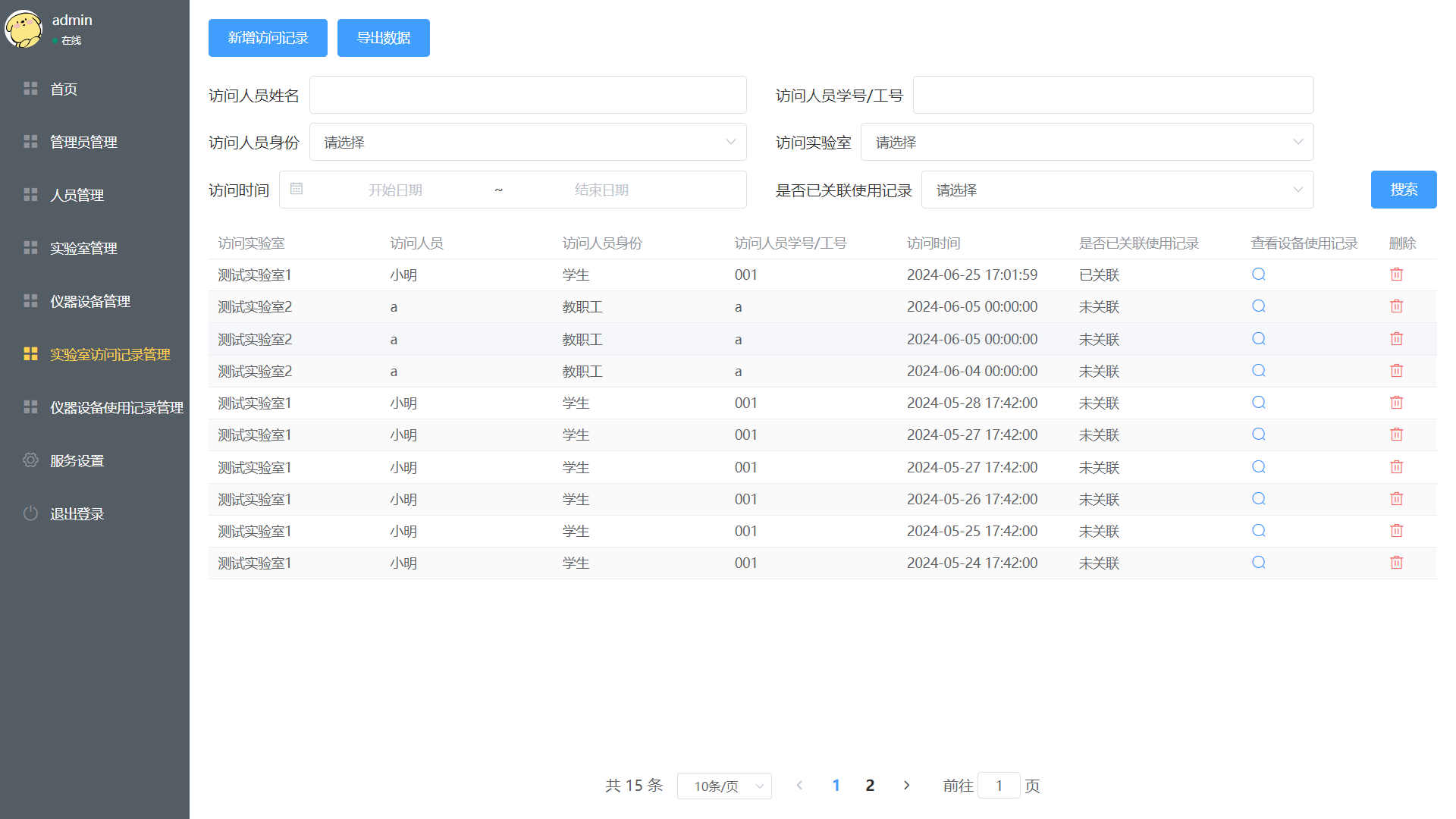This screenshot has width=1456, height=819.
Task: Click the 新增访问记录 button
Action: coord(268,38)
